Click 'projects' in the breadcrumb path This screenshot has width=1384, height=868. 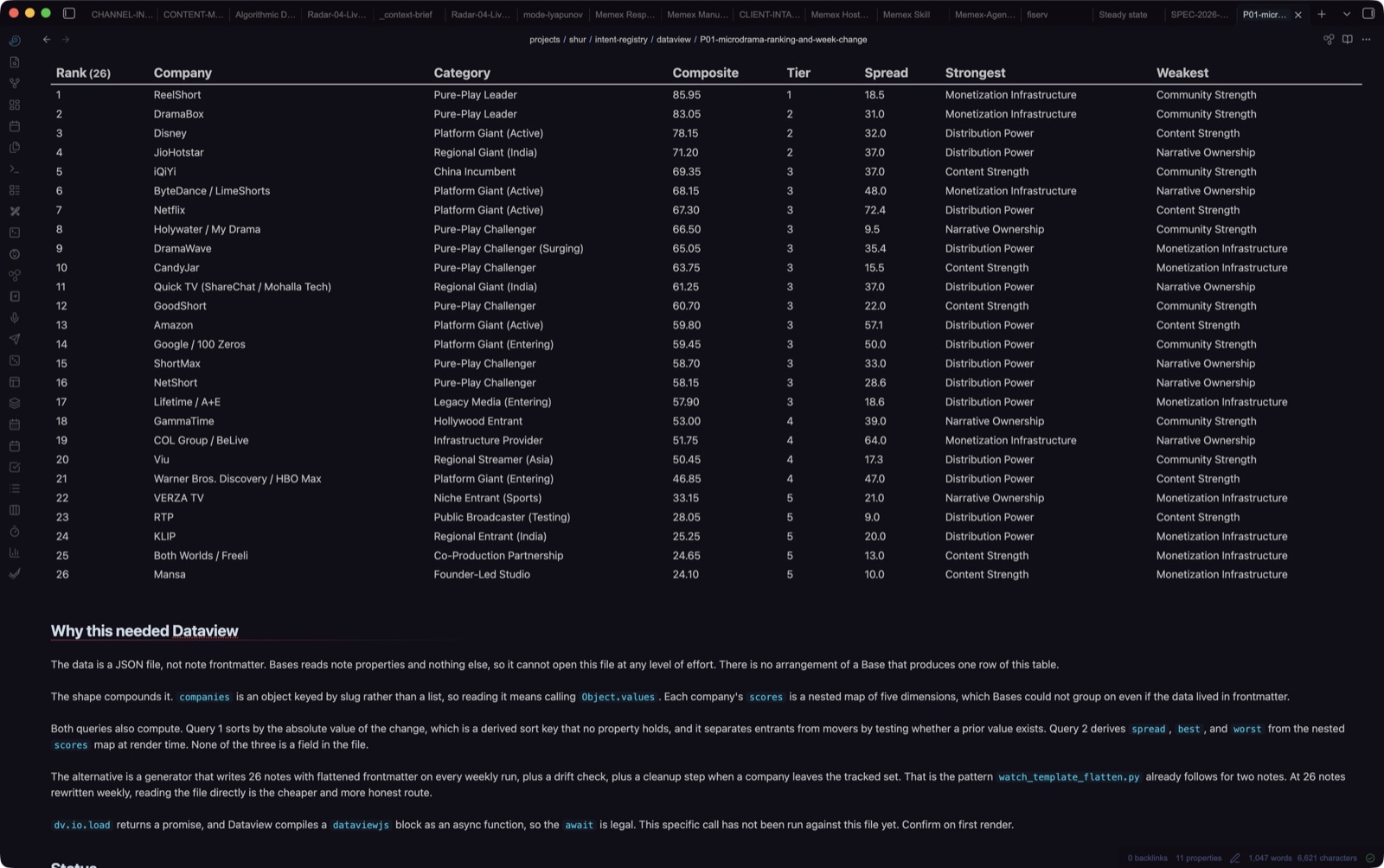pyautogui.click(x=545, y=40)
